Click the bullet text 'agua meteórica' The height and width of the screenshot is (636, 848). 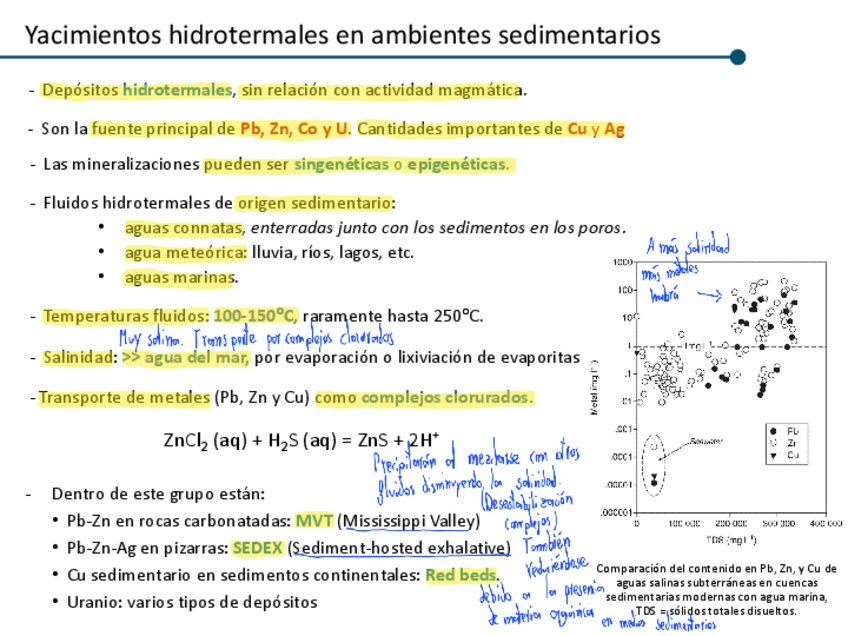coord(186,253)
